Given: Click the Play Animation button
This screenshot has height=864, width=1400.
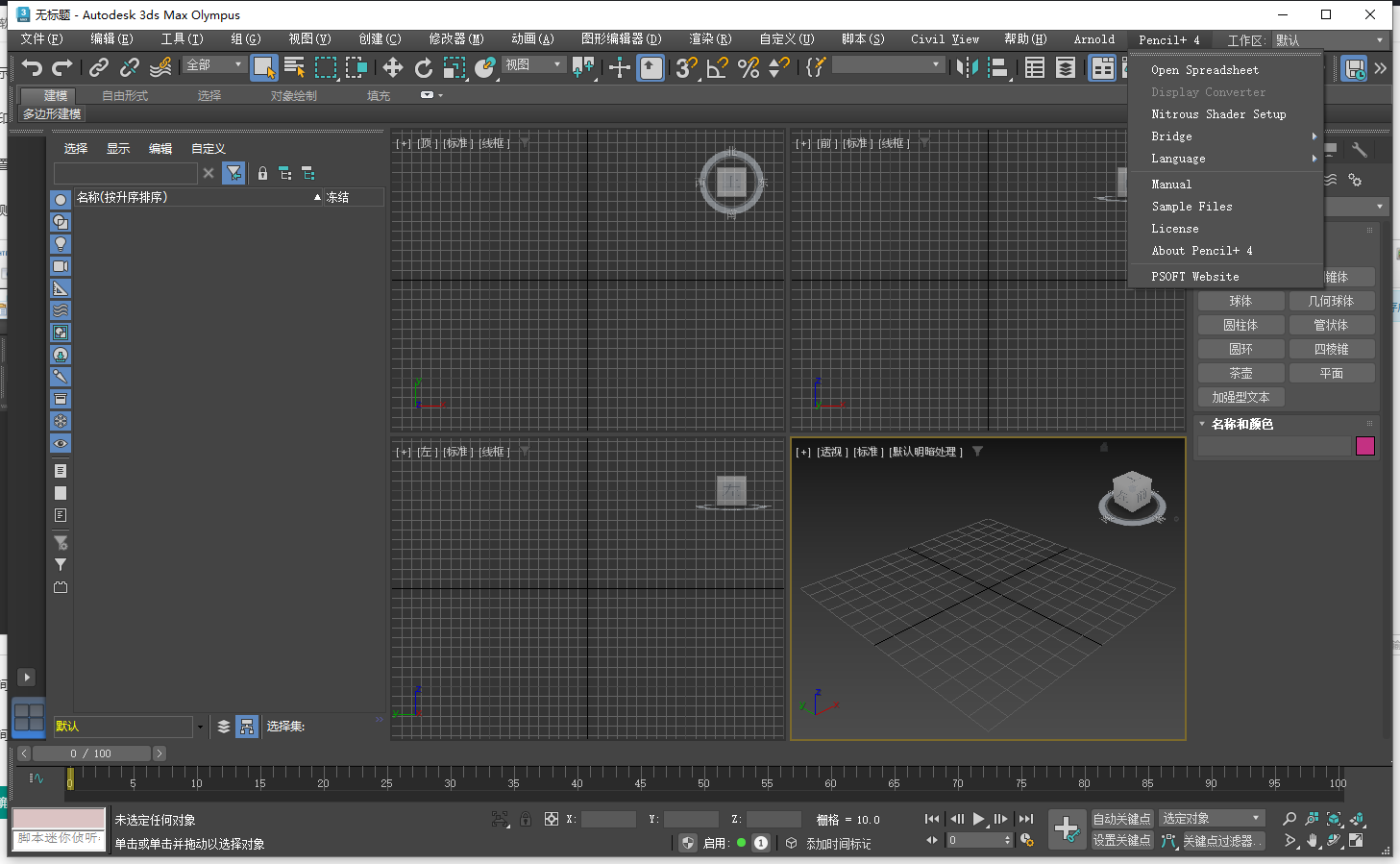Looking at the screenshot, I should pos(979,819).
